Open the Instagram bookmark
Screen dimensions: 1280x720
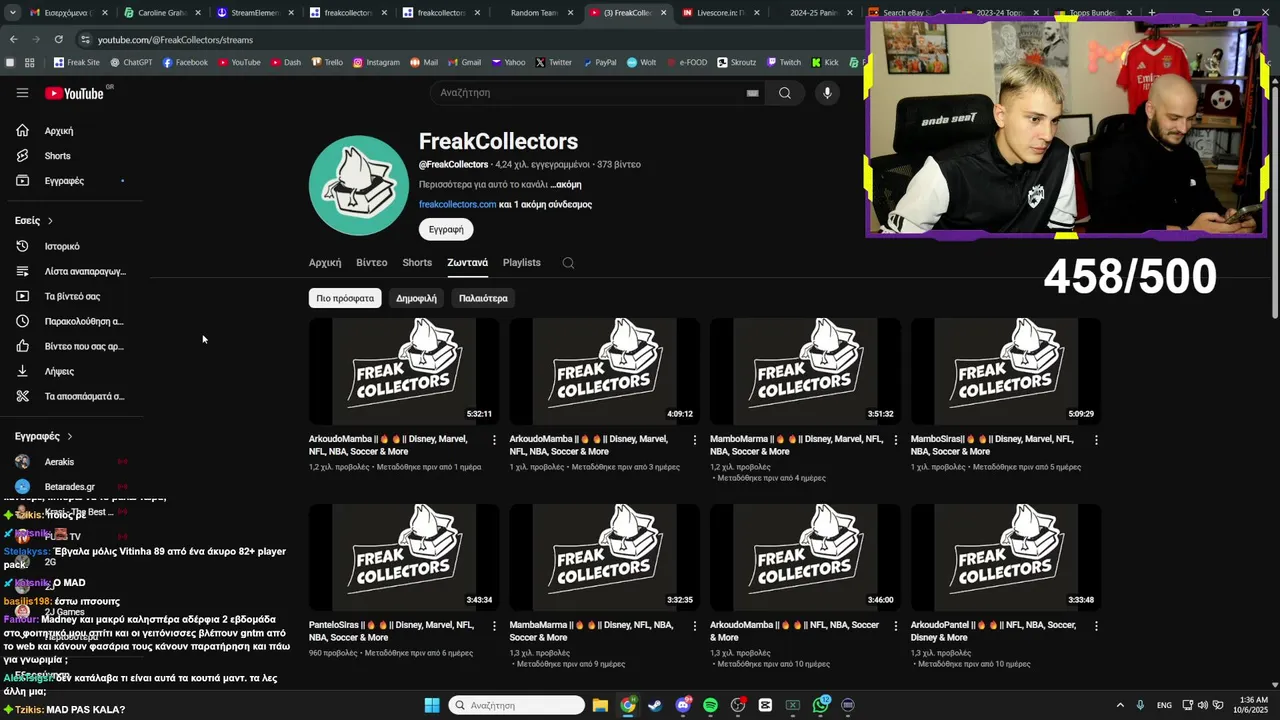(376, 62)
